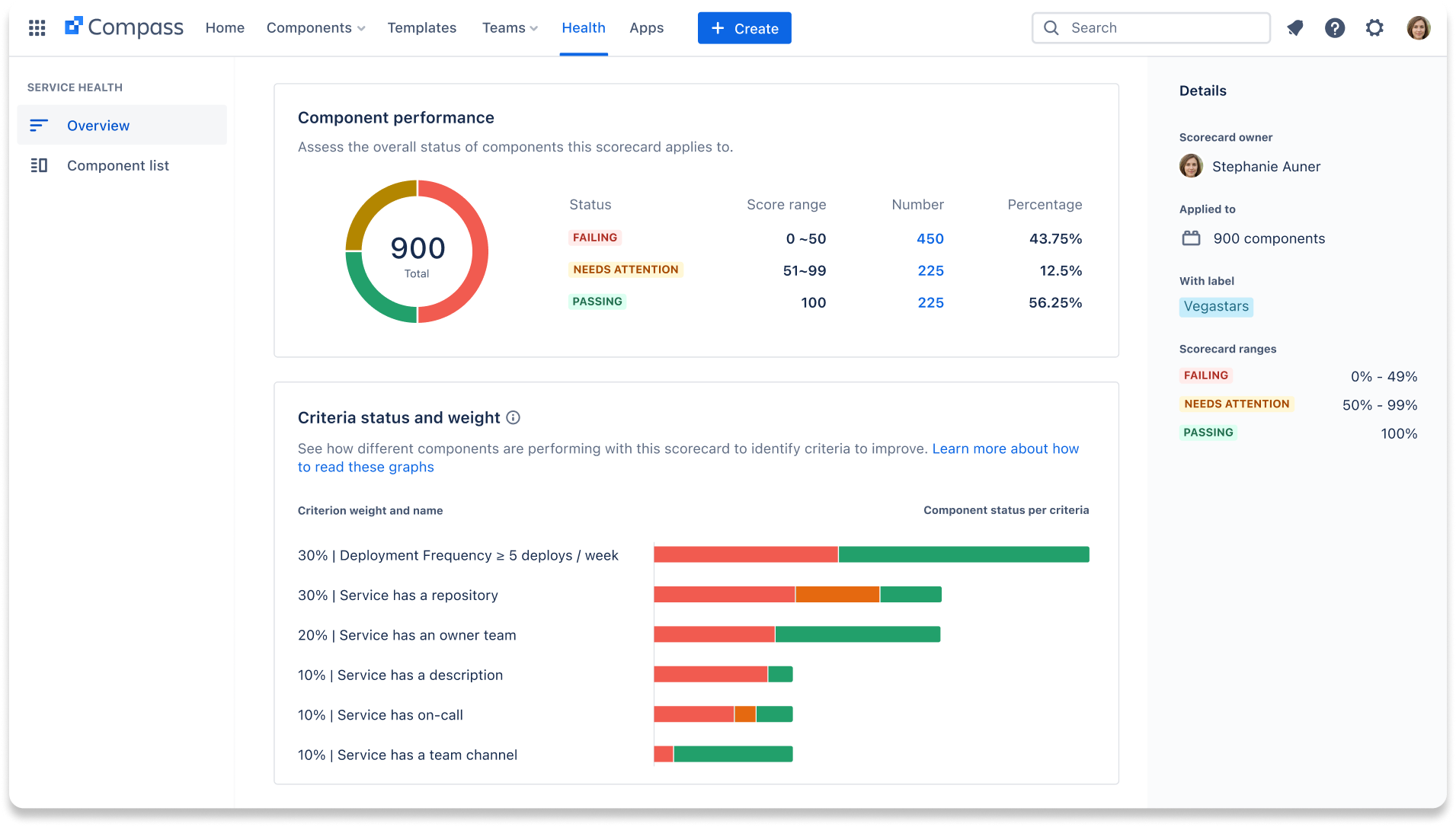Open the help question mark icon

1335,27
